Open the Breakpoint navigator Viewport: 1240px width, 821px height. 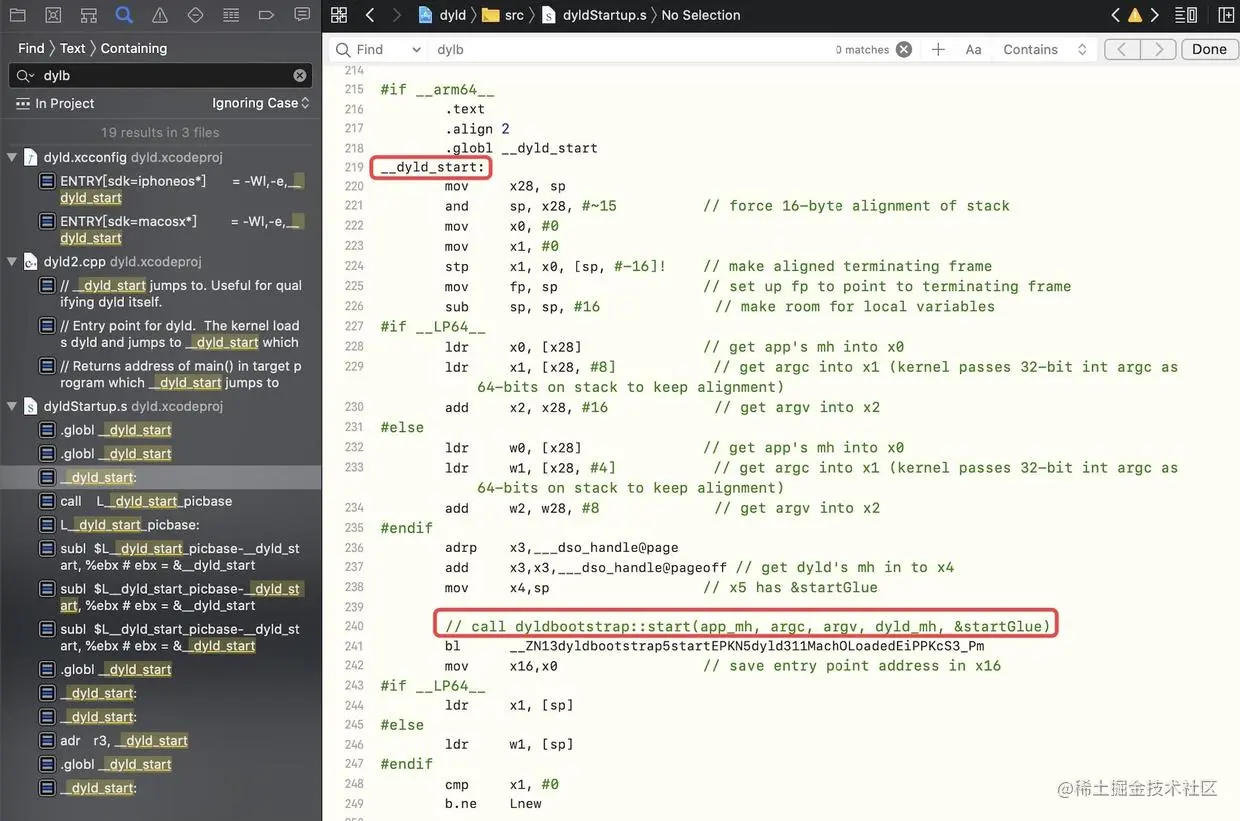point(266,14)
